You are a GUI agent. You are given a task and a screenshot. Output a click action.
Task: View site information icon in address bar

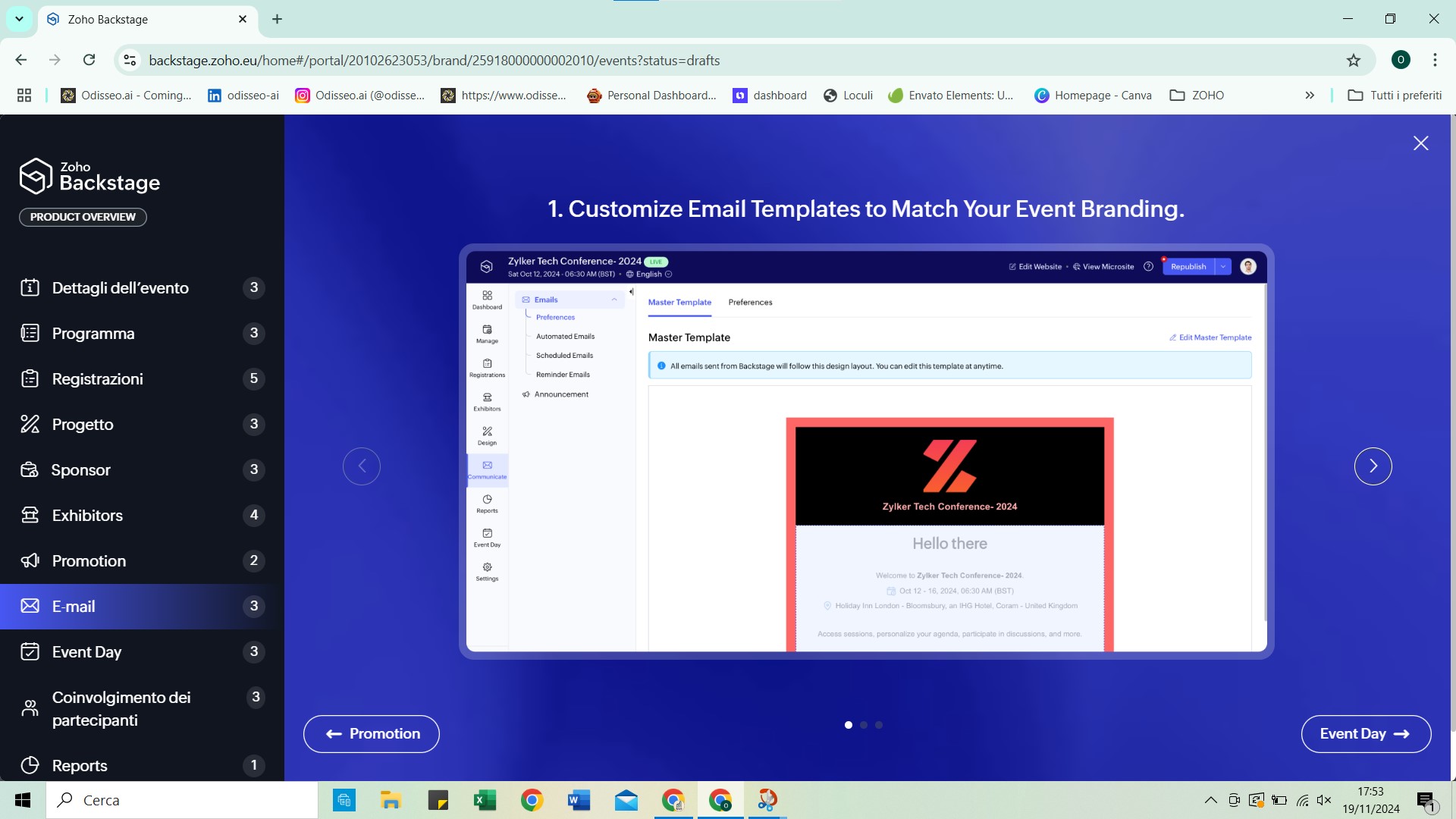click(x=130, y=60)
